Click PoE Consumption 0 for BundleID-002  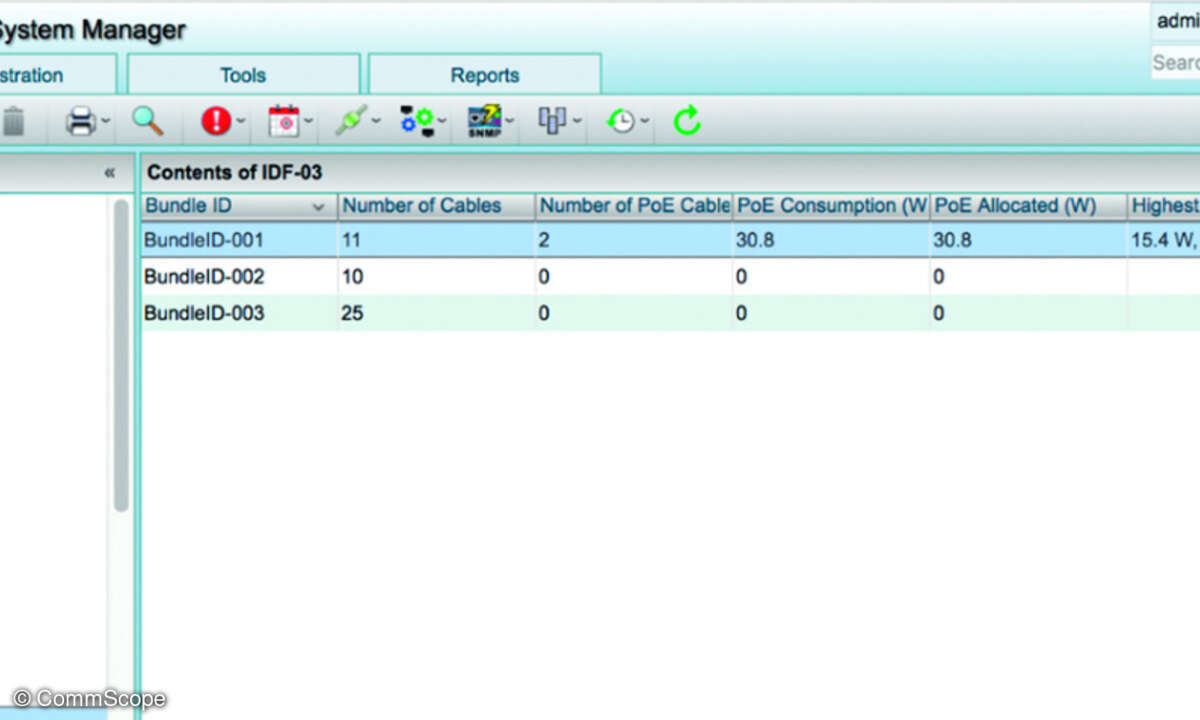[742, 276]
